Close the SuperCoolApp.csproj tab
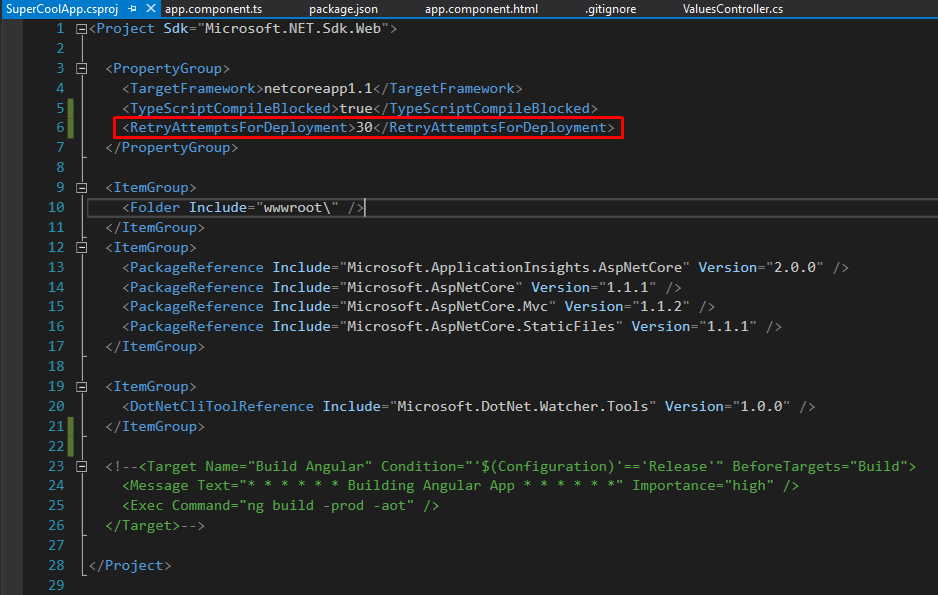Viewport: 938px width, 595px height. point(151,9)
